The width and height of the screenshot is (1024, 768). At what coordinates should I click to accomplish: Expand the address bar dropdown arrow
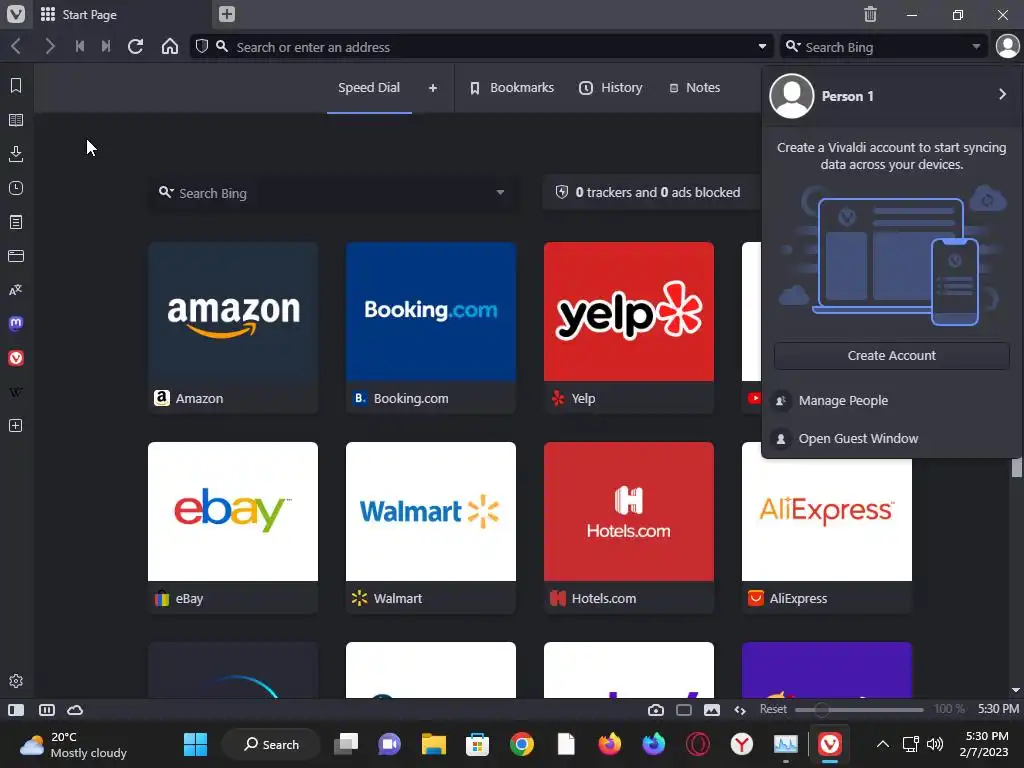[762, 46]
